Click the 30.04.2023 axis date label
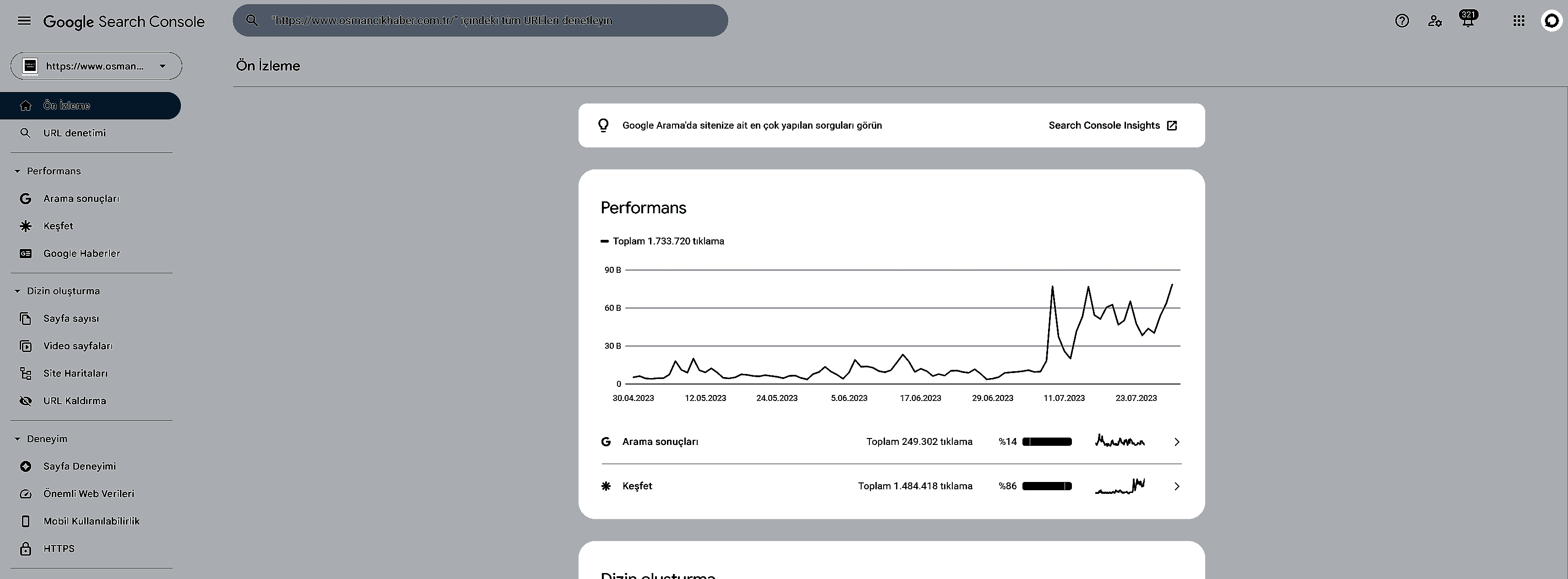This screenshot has height=579, width=1568. [x=633, y=398]
